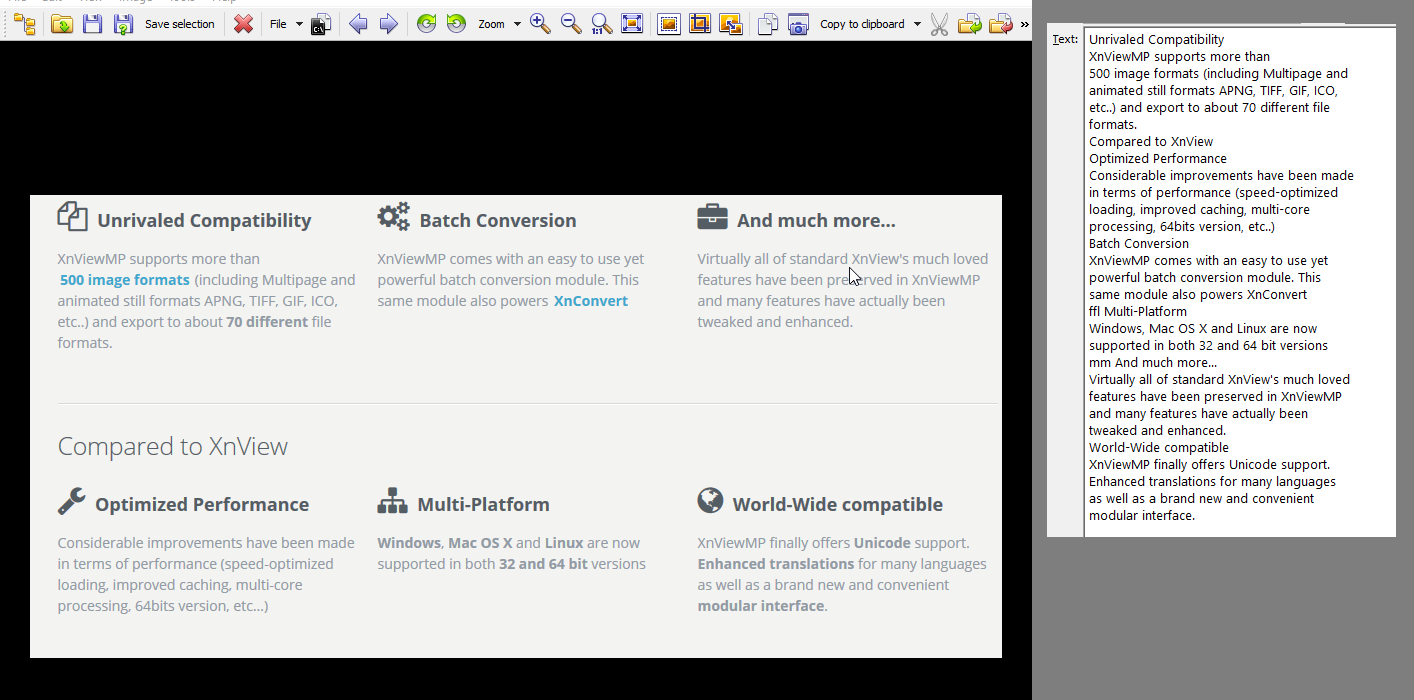
Task: Click the documents icon beside Unrivaled Compatibility
Action: click(x=72, y=216)
